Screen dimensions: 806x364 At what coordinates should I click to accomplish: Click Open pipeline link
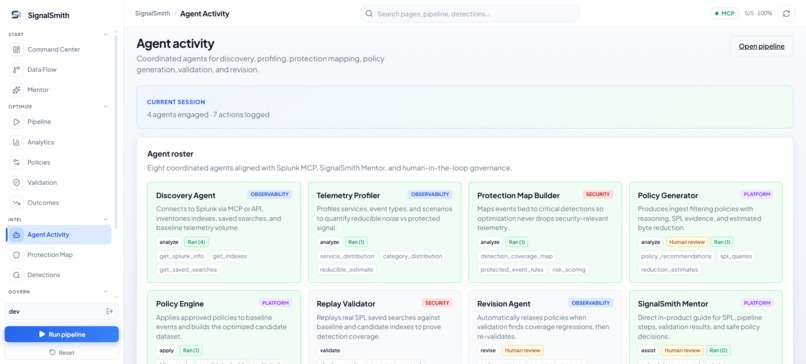(761, 46)
